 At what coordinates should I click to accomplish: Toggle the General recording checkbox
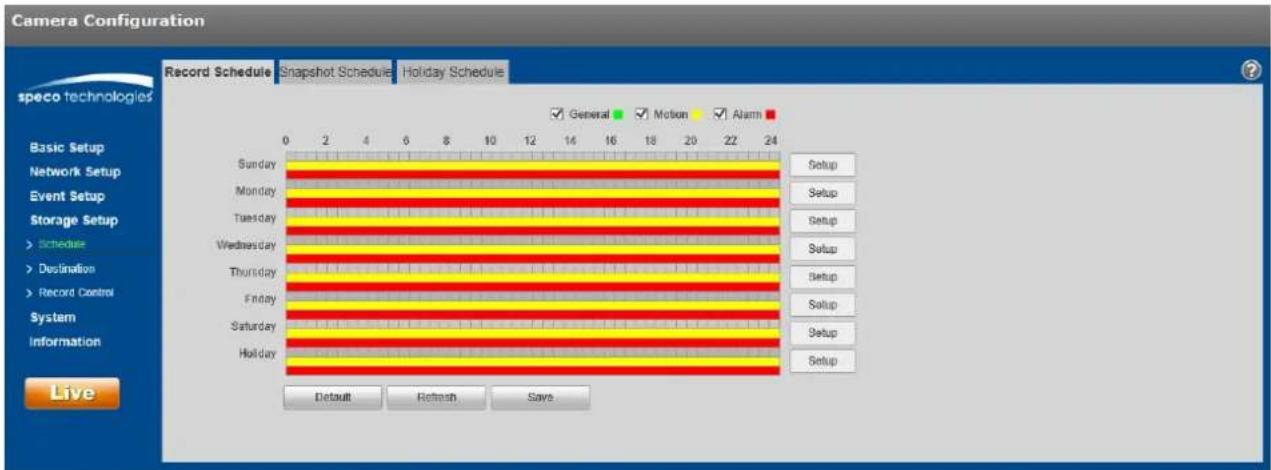559,114
